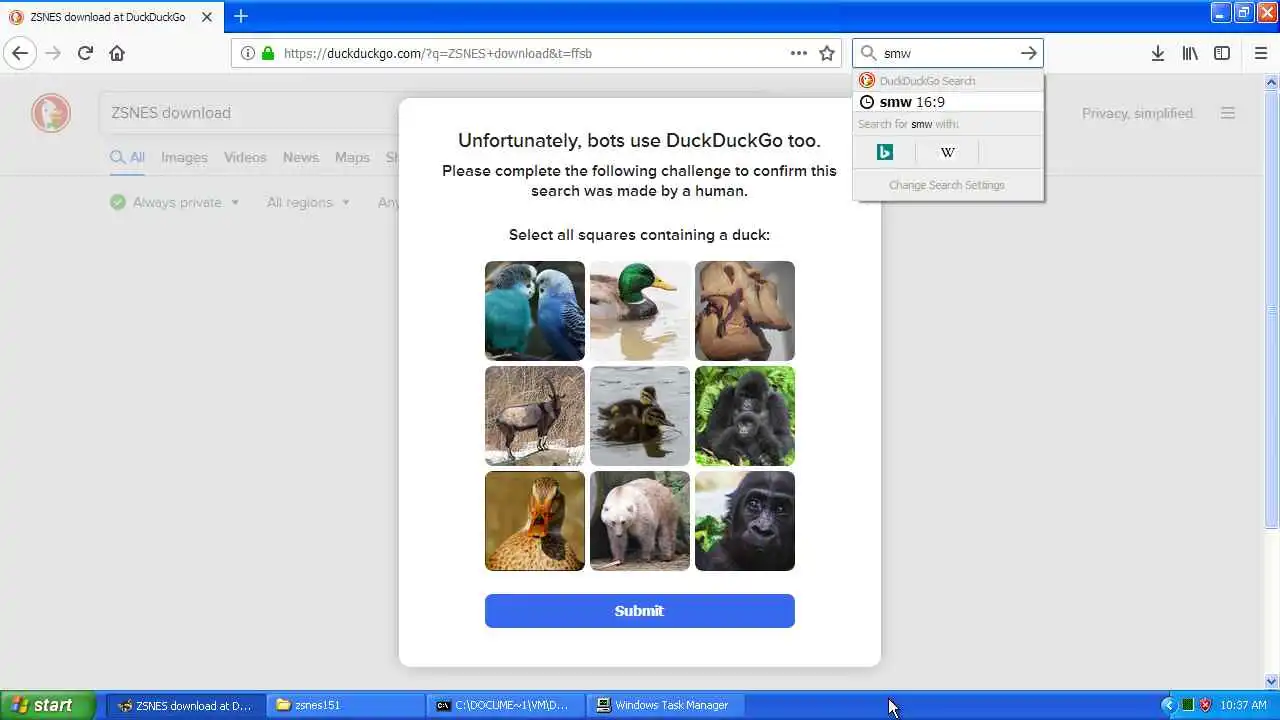Expand the Always private dropdown
The width and height of the screenshot is (1280, 720).
coord(175,202)
